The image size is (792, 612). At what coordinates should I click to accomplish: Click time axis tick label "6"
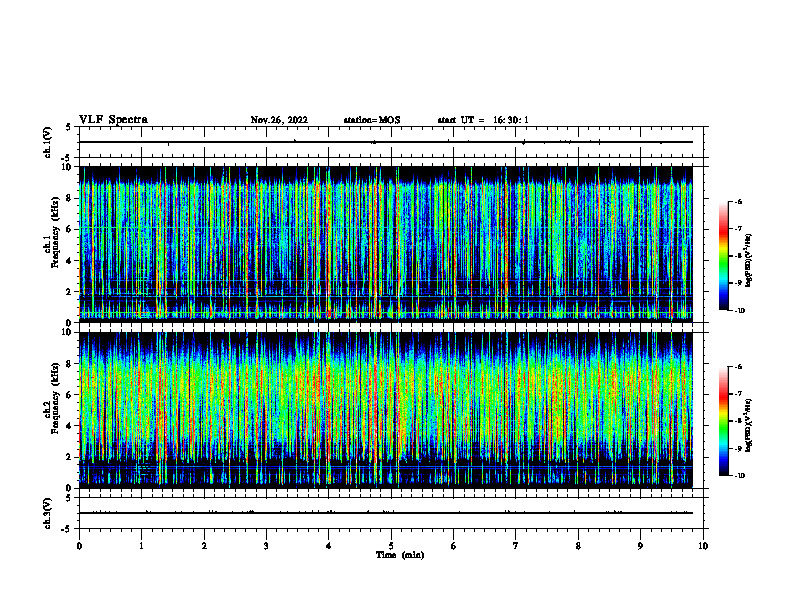pyautogui.click(x=454, y=546)
